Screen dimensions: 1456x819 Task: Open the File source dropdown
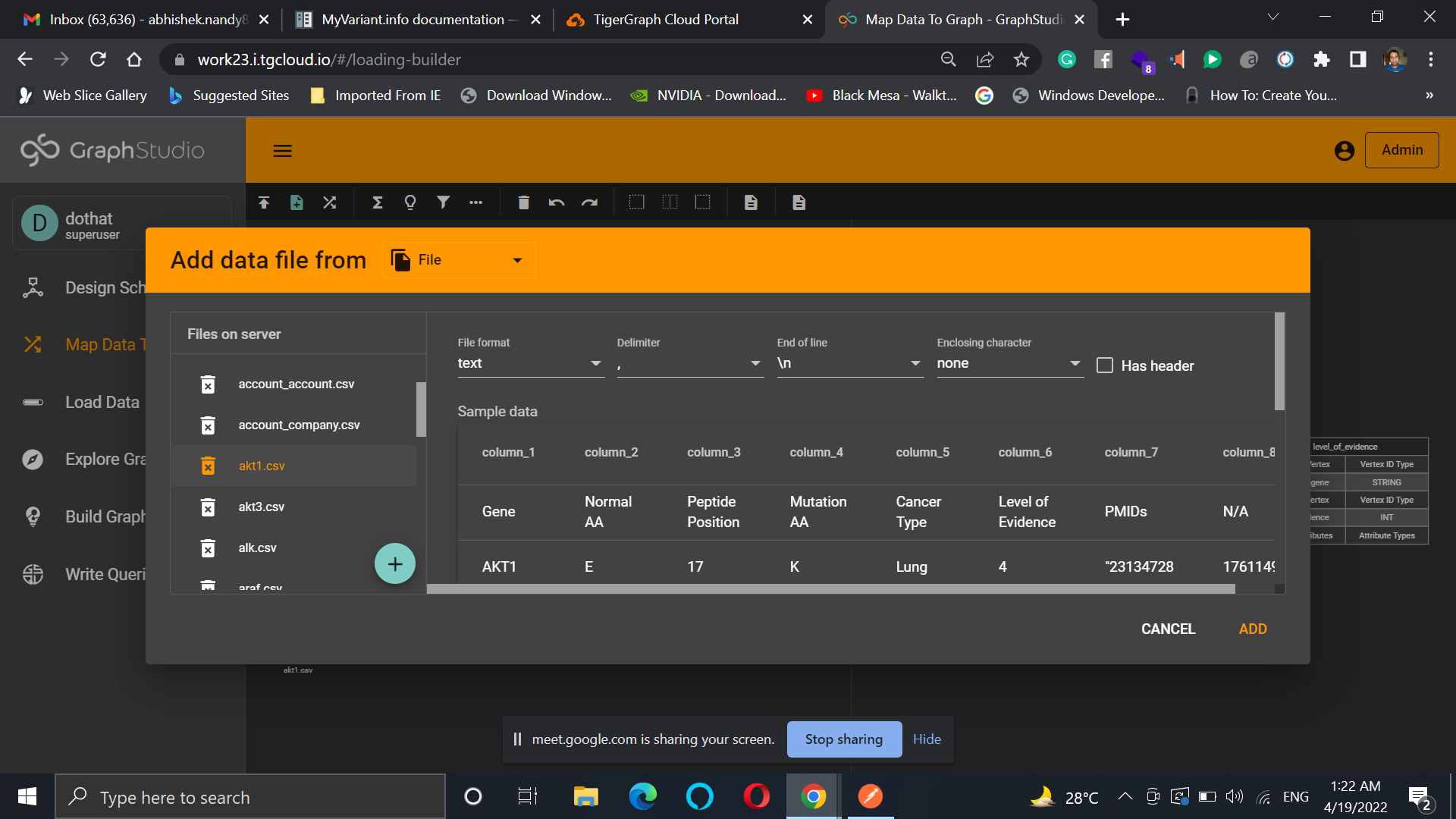459,260
